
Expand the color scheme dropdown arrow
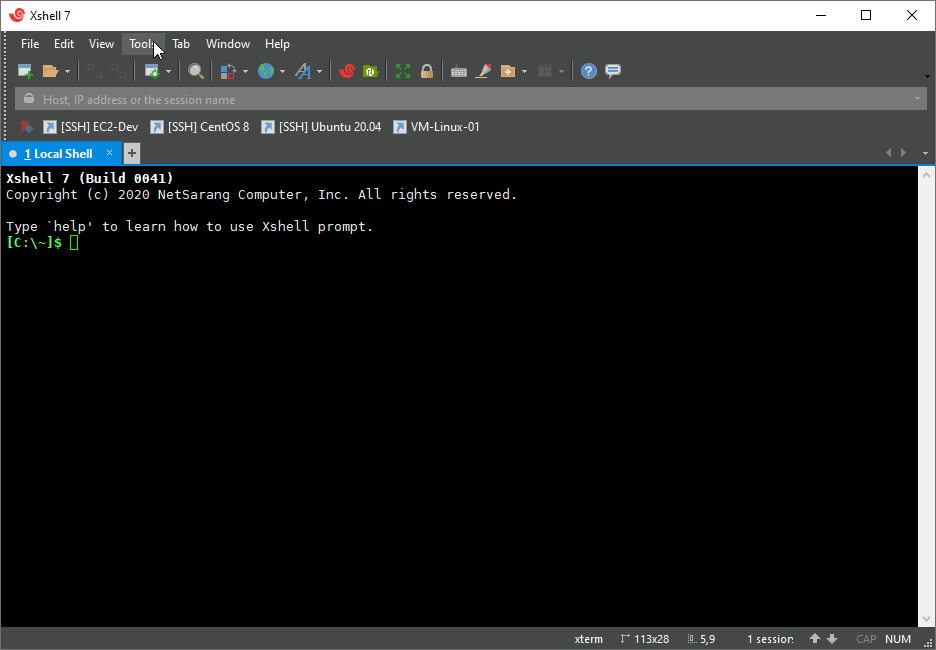[x=245, y=72]
